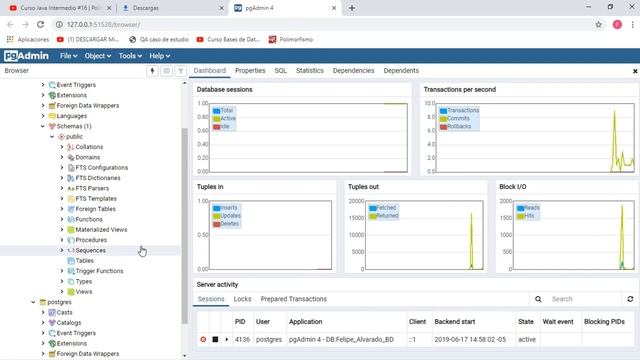This screenshot has height=360, width=640.
Task: Close the pgAdmin dashboard panel with X
Action: coord(635,71)
